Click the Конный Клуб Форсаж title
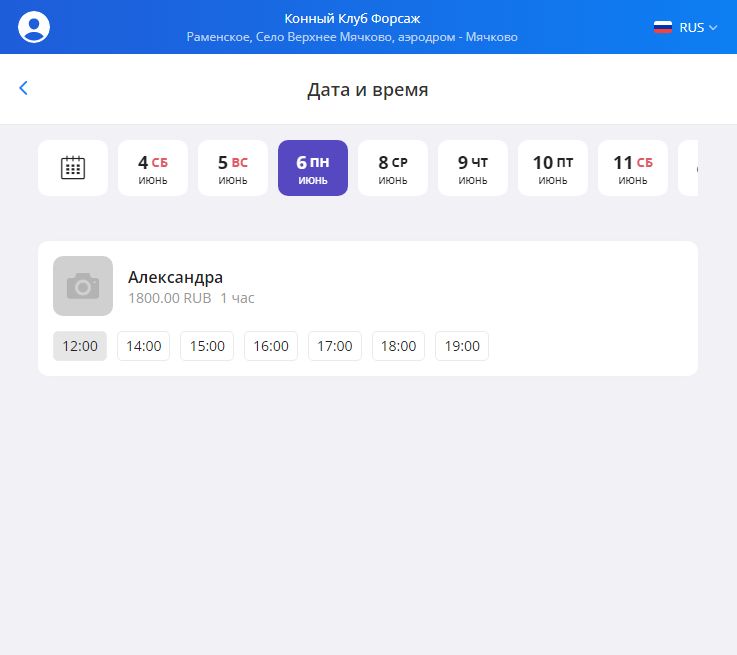 pos(352,19)
